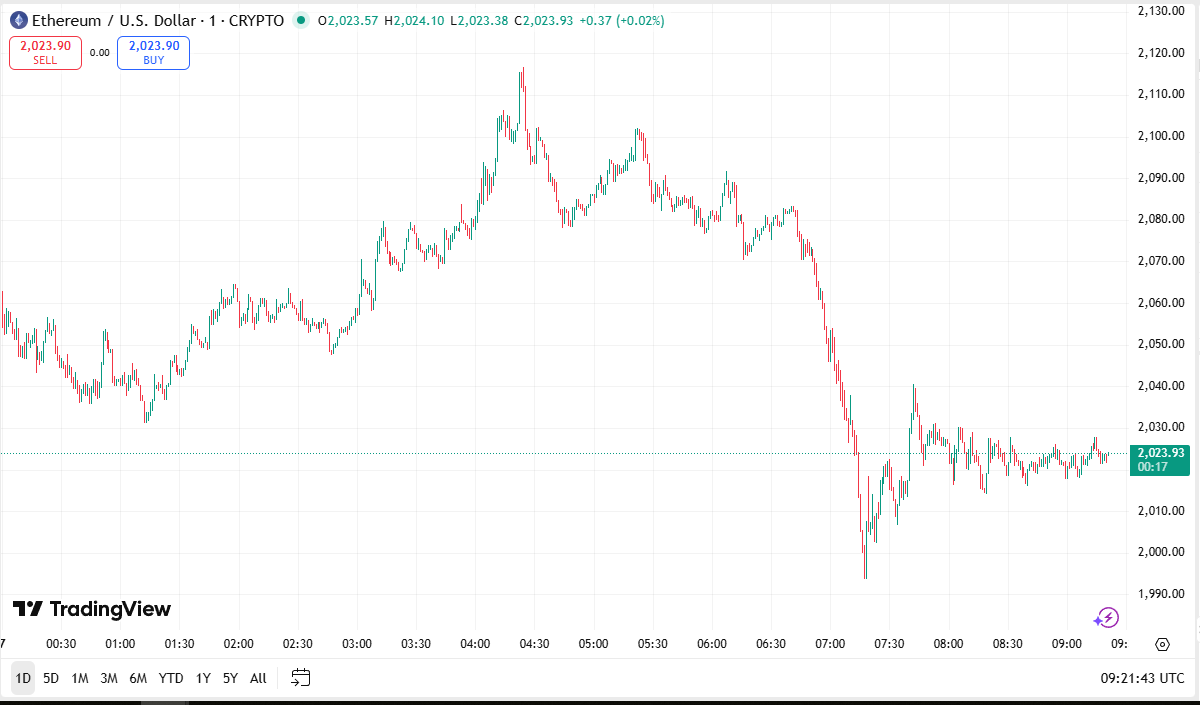Viewport: 1200px width, 705px height.
Task: Show All available chart history
Action: coord(258,678)
